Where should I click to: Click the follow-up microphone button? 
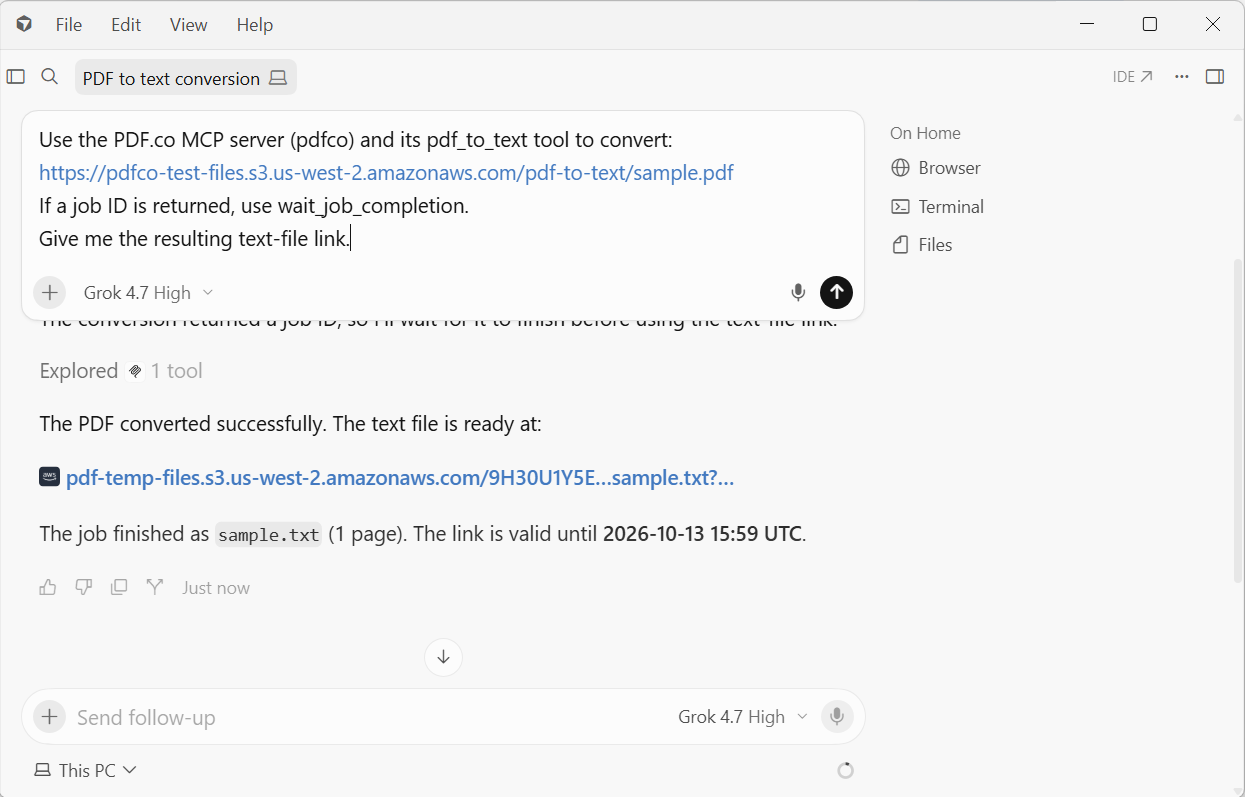pos(837,717)
